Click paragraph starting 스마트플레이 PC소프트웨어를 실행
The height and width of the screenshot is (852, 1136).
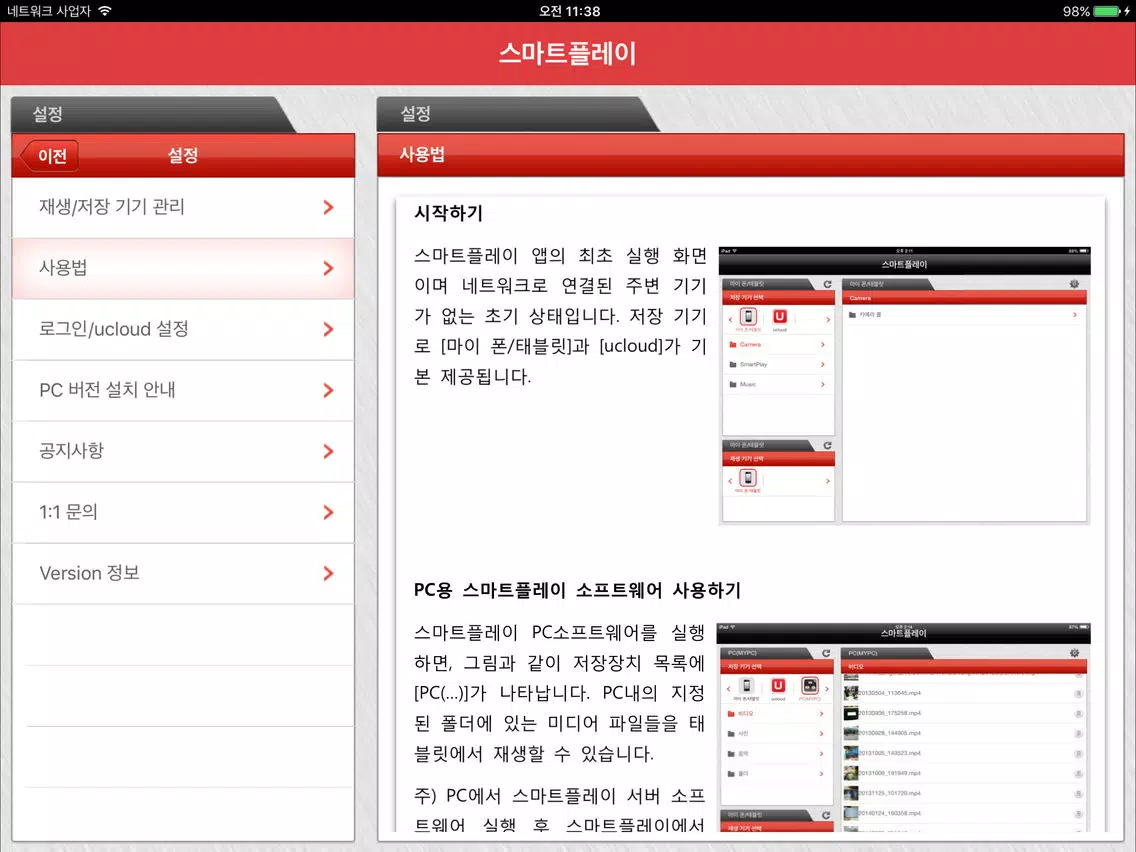(559, 693)
